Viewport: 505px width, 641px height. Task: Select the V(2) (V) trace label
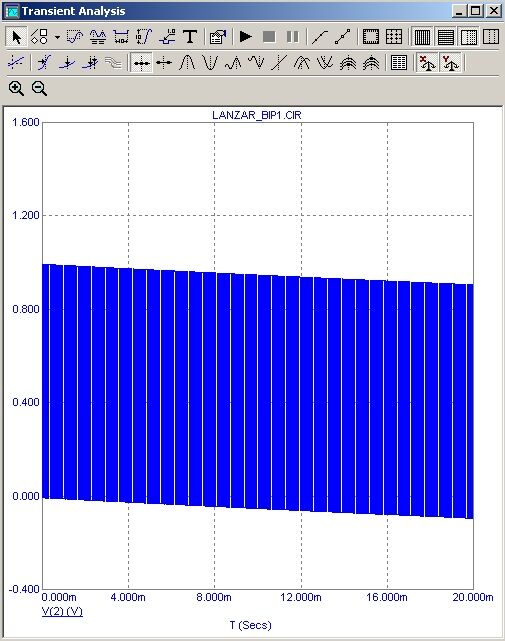click(x=62, y=611)
